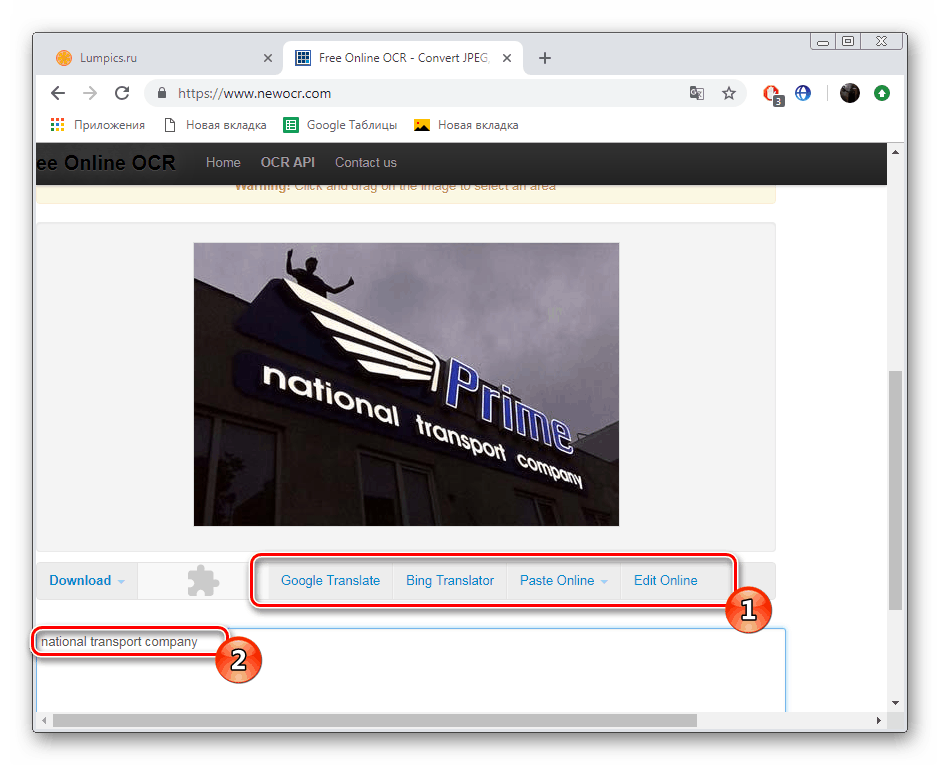Reload the newocr.com page
The height and width of the screenshot is (765, 940).
point(122,93)
